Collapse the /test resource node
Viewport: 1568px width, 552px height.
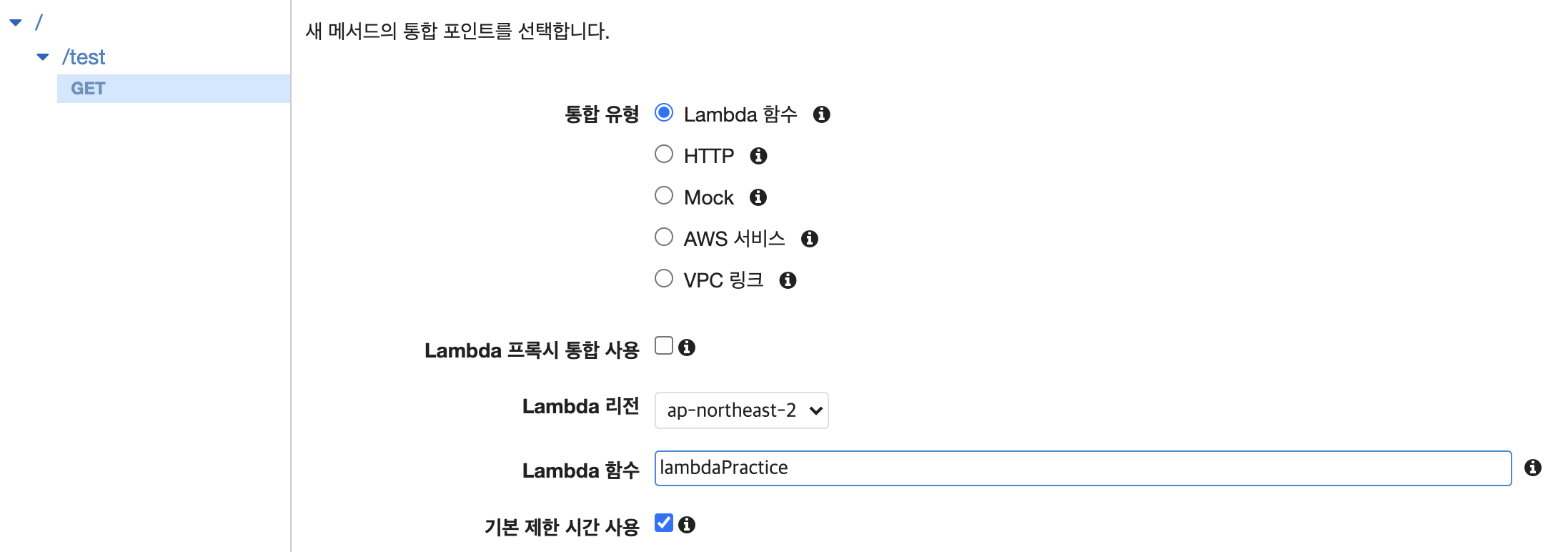coord(43,57)
